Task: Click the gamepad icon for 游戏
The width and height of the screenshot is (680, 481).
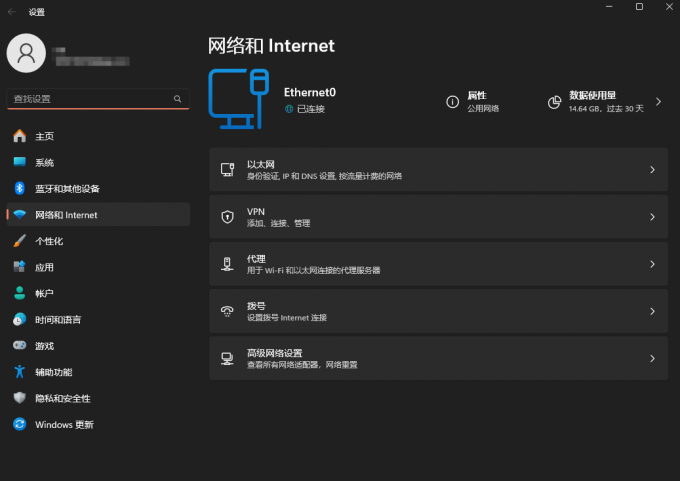Action: (x=20, y=345)
